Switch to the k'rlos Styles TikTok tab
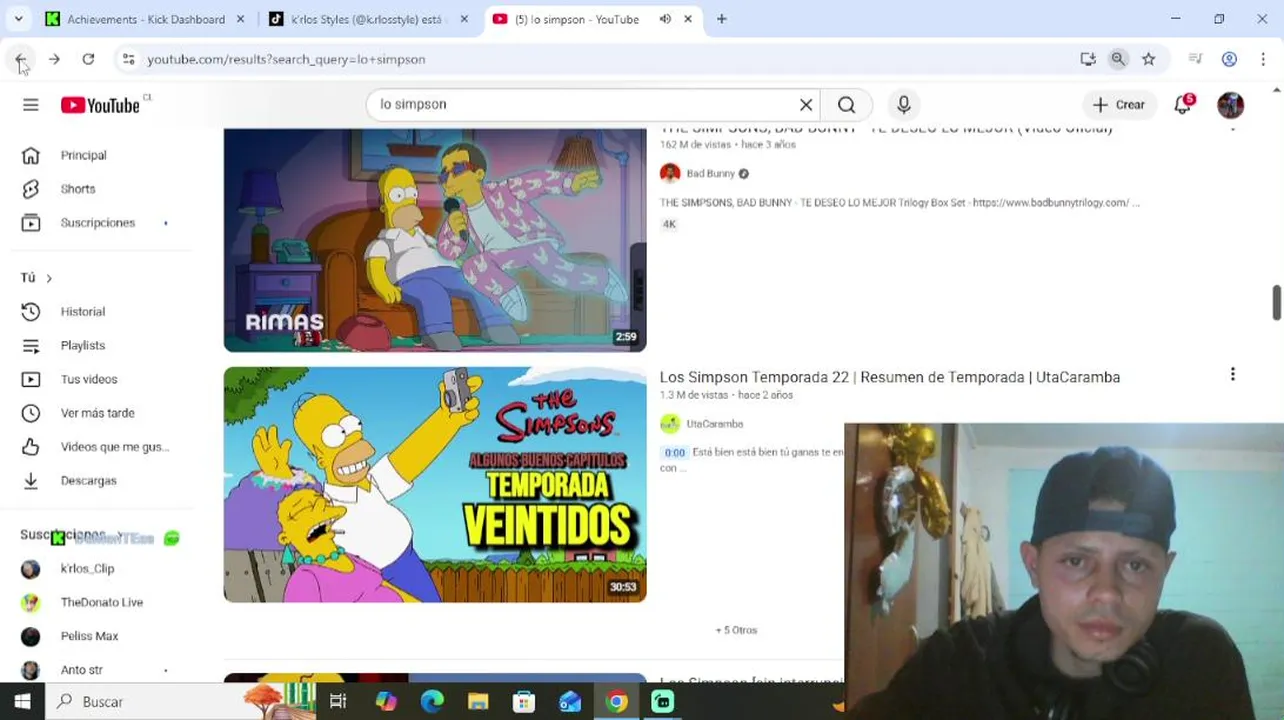Screen dimensions: 1284x720 point(367,19)
